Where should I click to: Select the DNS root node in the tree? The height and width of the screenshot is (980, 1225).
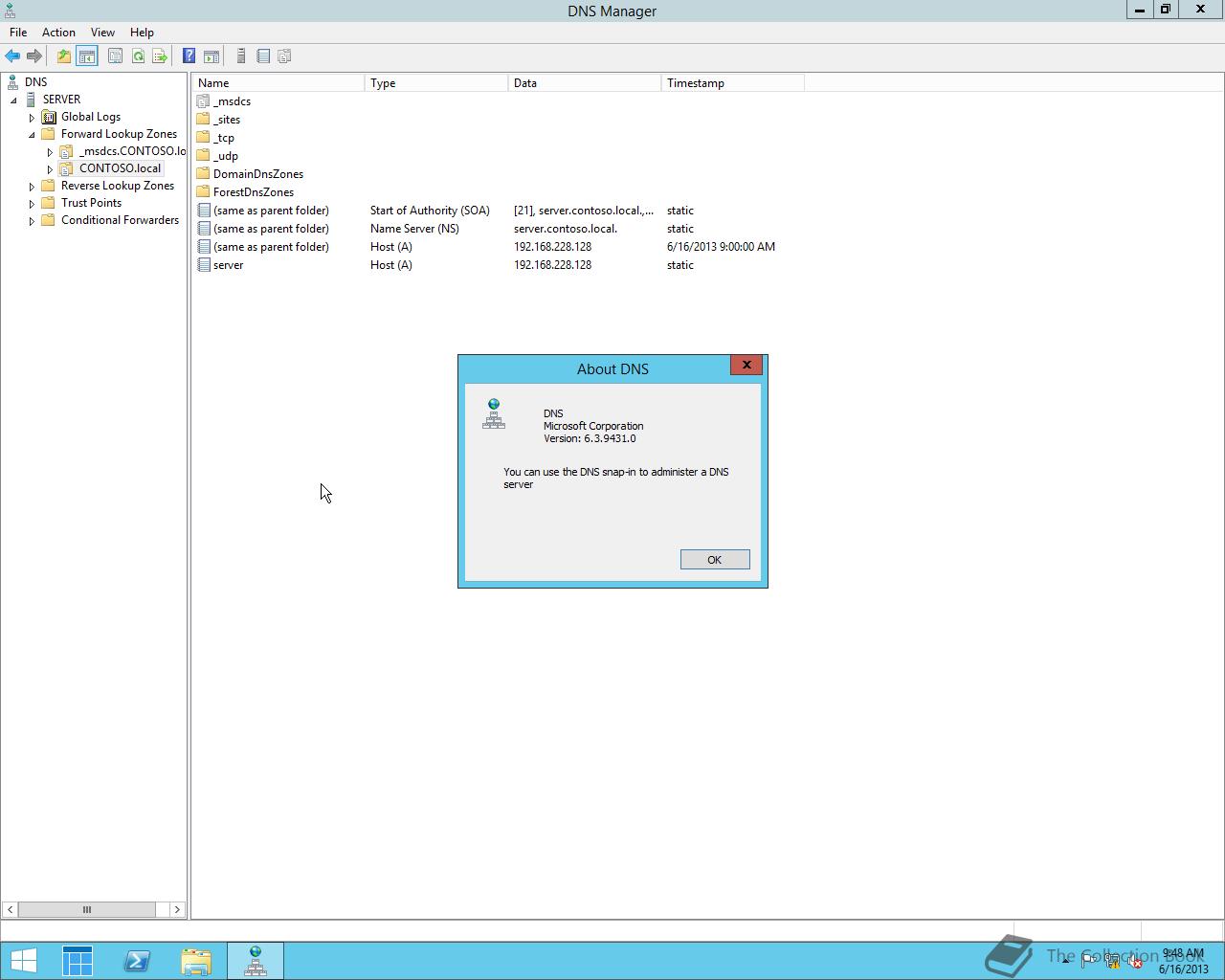(35, 82)
